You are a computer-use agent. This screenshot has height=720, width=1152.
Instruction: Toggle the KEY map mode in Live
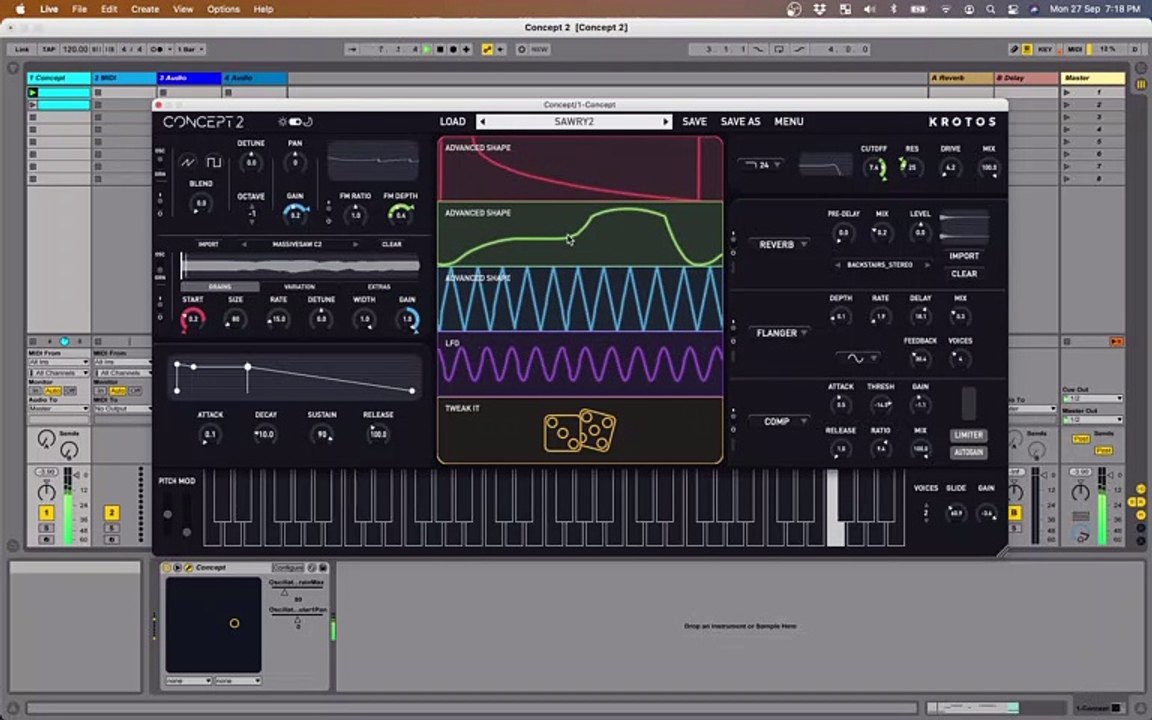point(1045,49)
